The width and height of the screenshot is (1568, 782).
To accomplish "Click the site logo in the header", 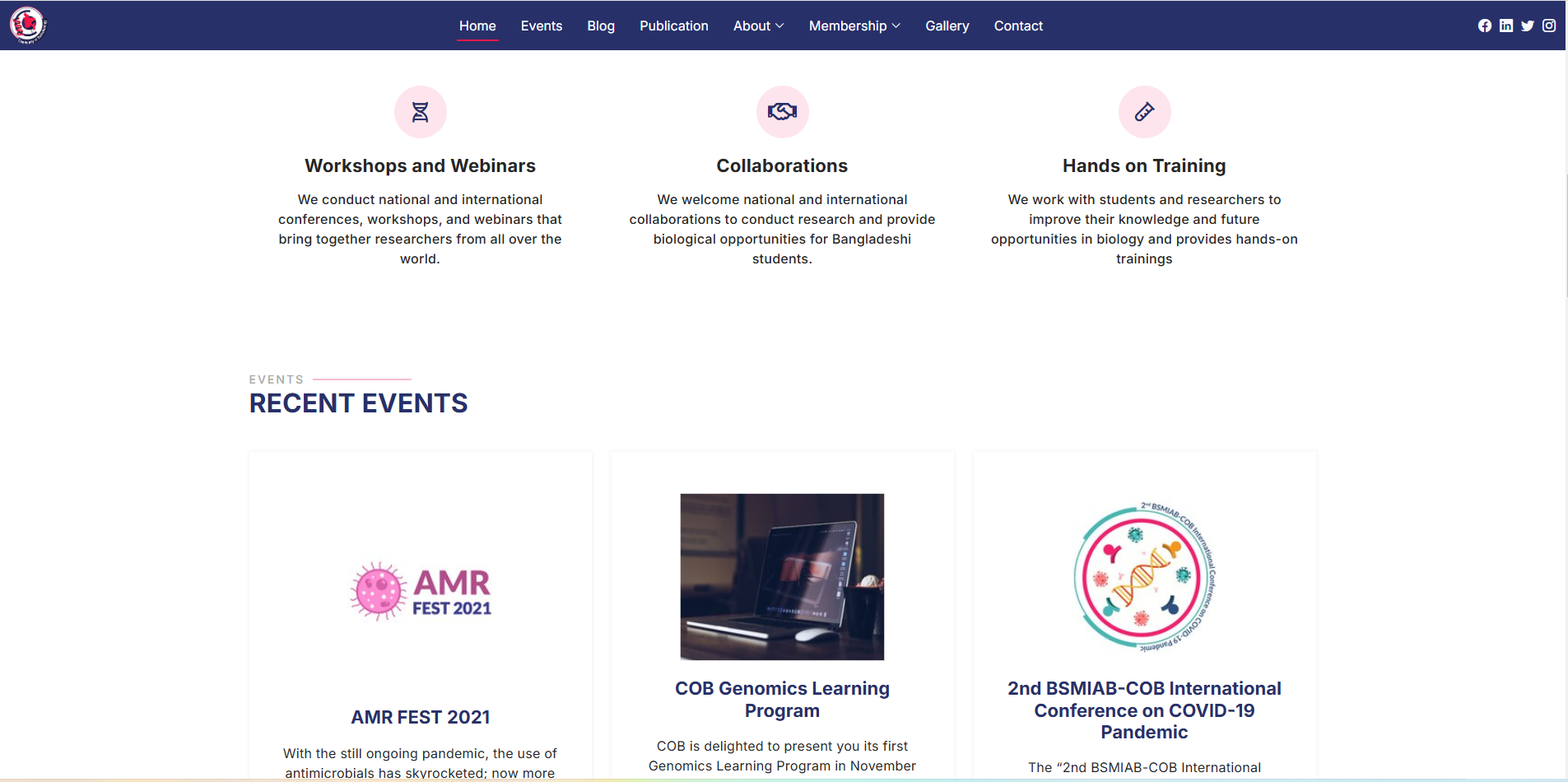I will point(28,25).
